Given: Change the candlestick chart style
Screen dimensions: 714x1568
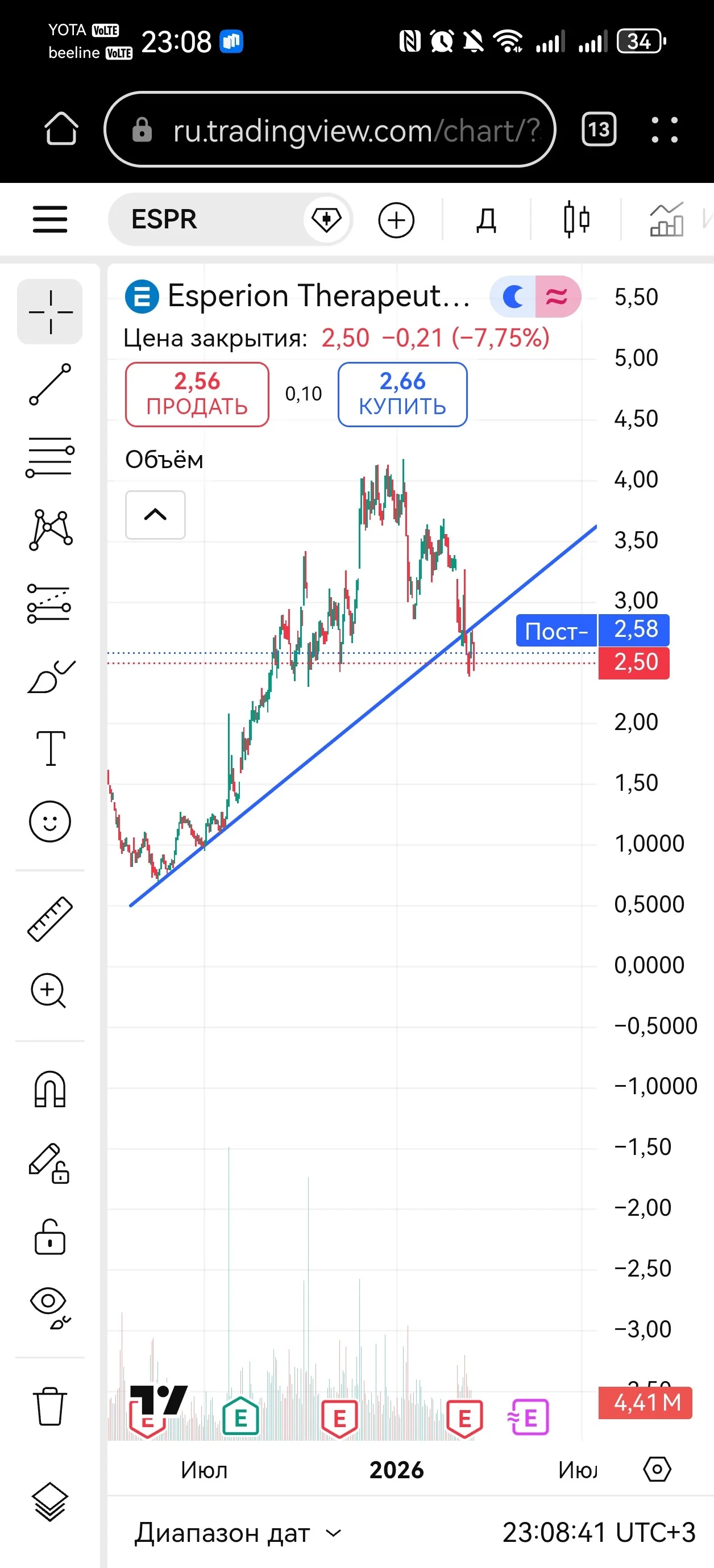Looking at the screenshot, I should (x=576, y=220).
